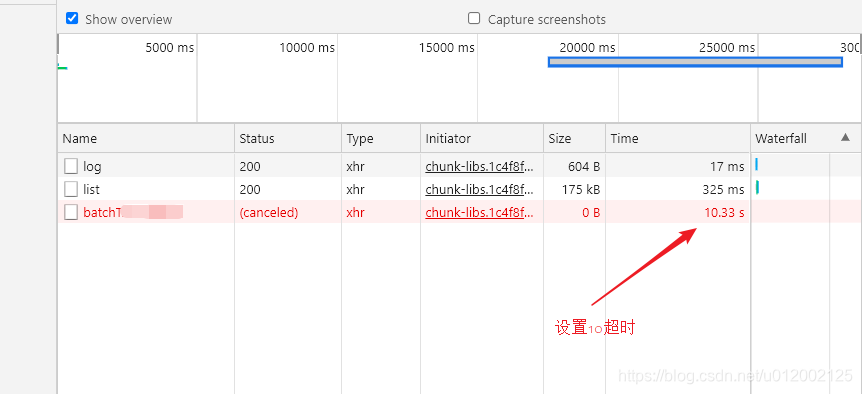Open the initiator link of list request
Screen dimensions: 862x394
pos(479,190)
